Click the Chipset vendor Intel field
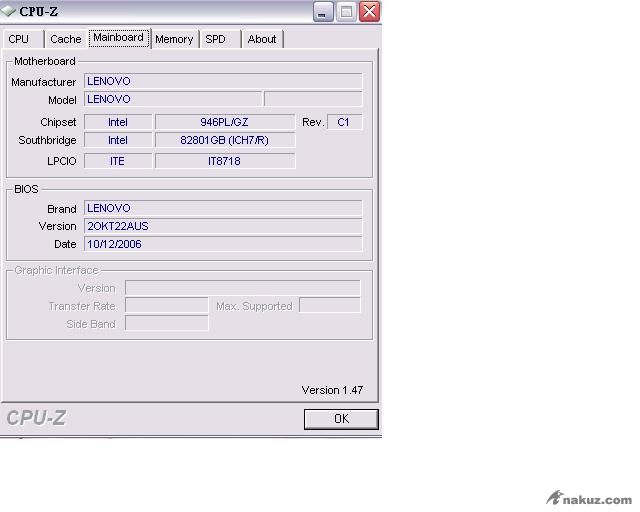 point(118,122)
